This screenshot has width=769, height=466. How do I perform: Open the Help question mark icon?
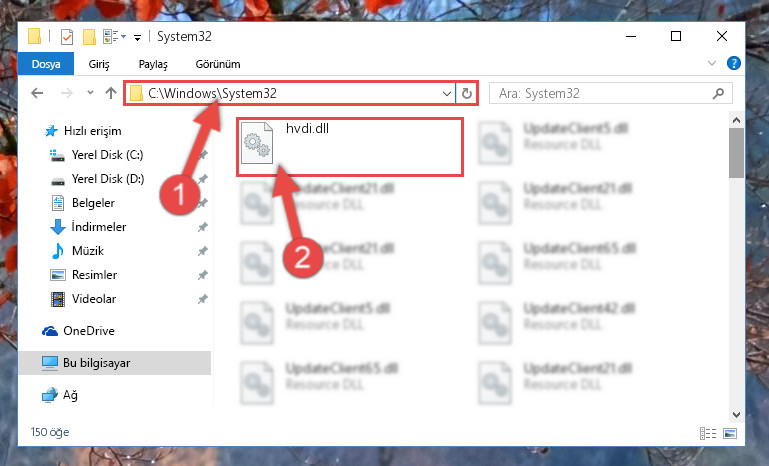click(x=734, y=63)
